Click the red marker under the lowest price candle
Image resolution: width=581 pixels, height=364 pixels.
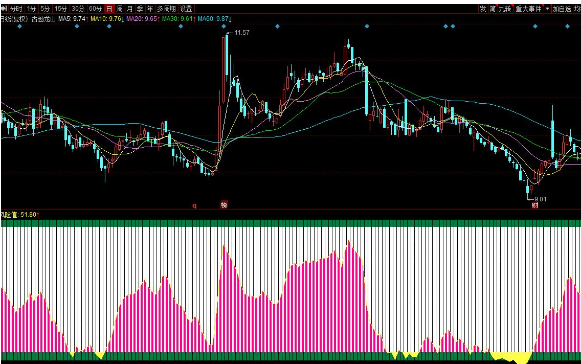click(x=535, y=205)
